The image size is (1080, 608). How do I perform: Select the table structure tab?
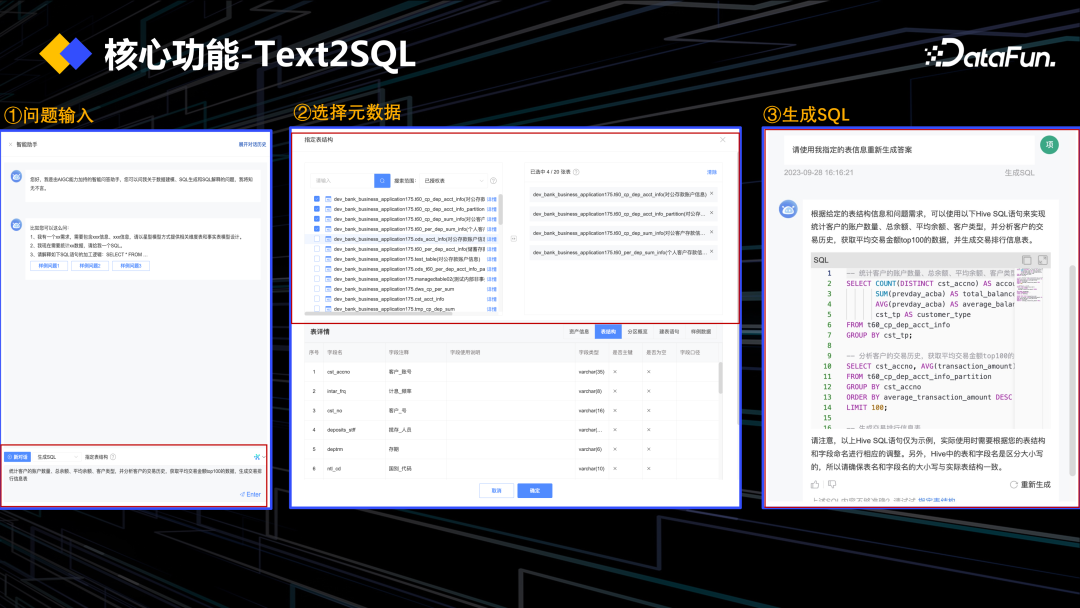(x=608, y=332)
